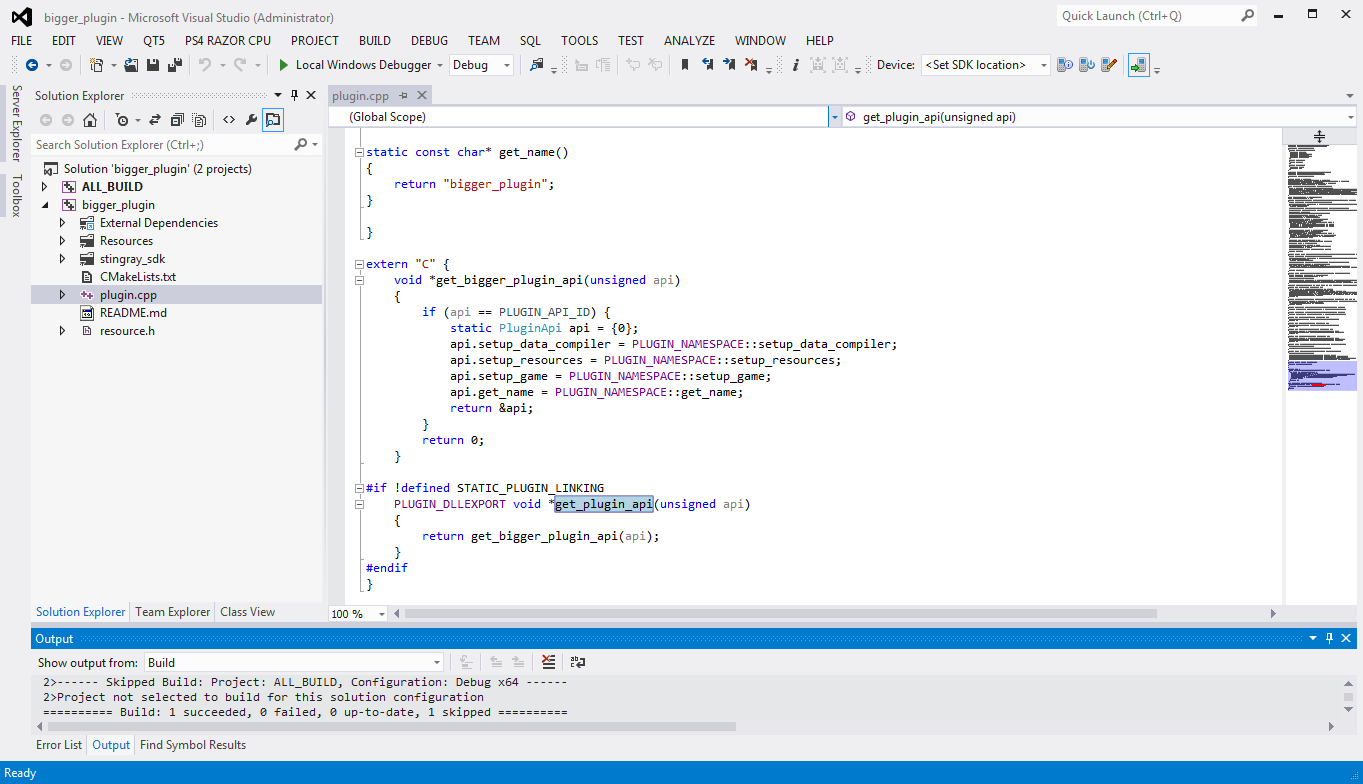
Task: Open the ANALYZE menu
Action: point(690,41)
